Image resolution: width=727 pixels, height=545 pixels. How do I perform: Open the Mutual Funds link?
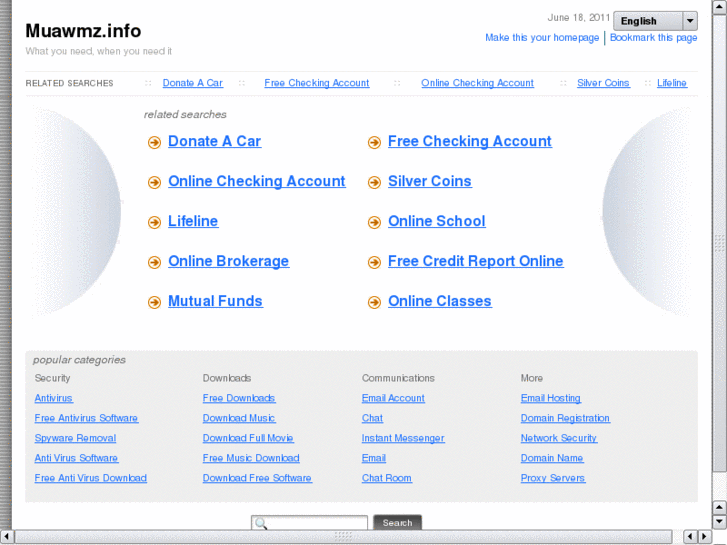point(215,301)
